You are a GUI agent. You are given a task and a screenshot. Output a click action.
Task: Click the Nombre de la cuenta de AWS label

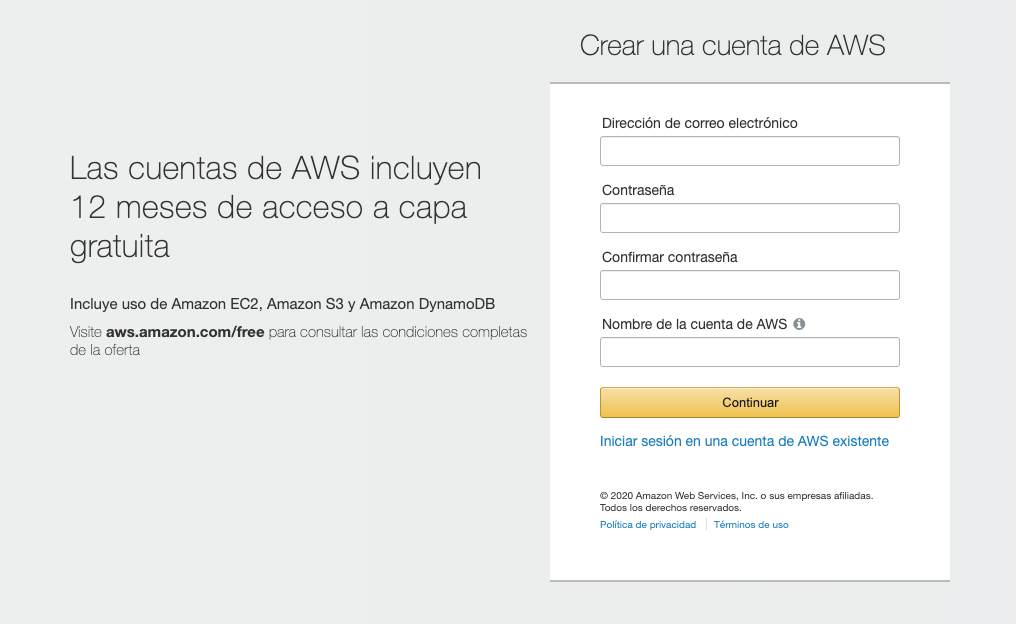click(x=694, y=324)
